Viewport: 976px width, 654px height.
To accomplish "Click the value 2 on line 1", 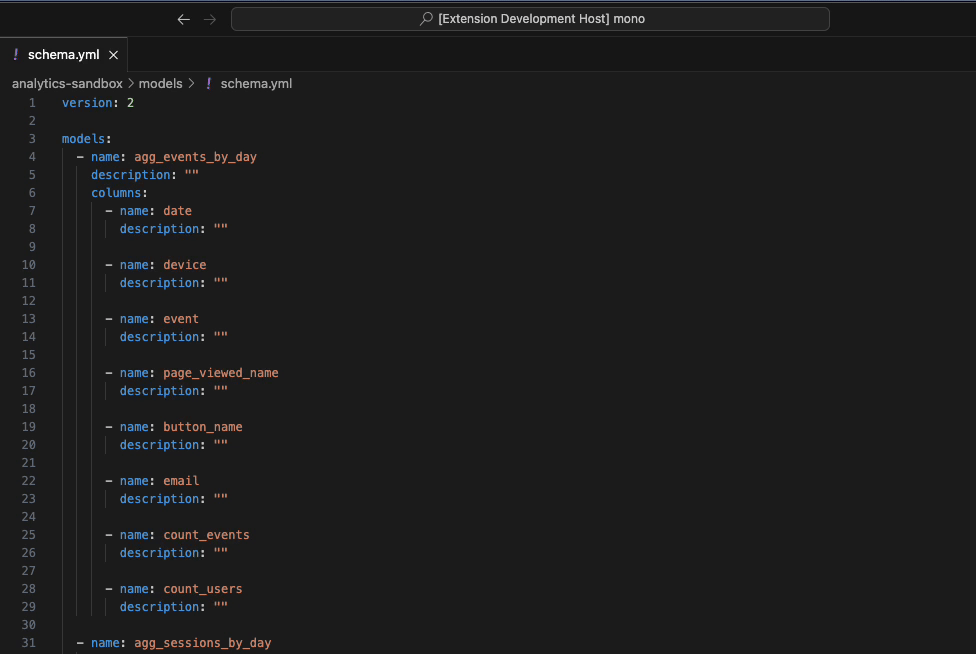I will click(130, 103).
